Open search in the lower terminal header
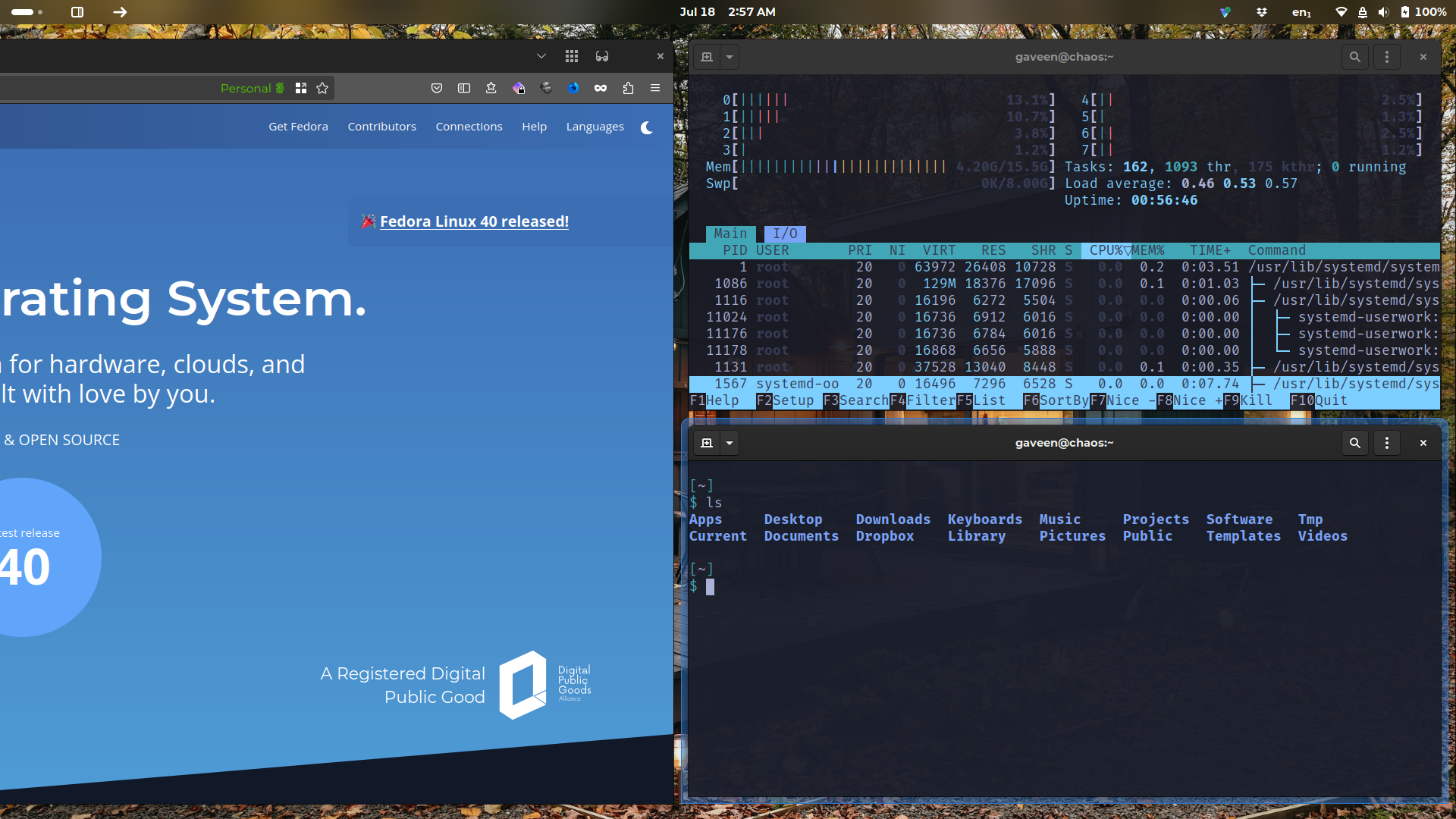 click(1355, 443)
